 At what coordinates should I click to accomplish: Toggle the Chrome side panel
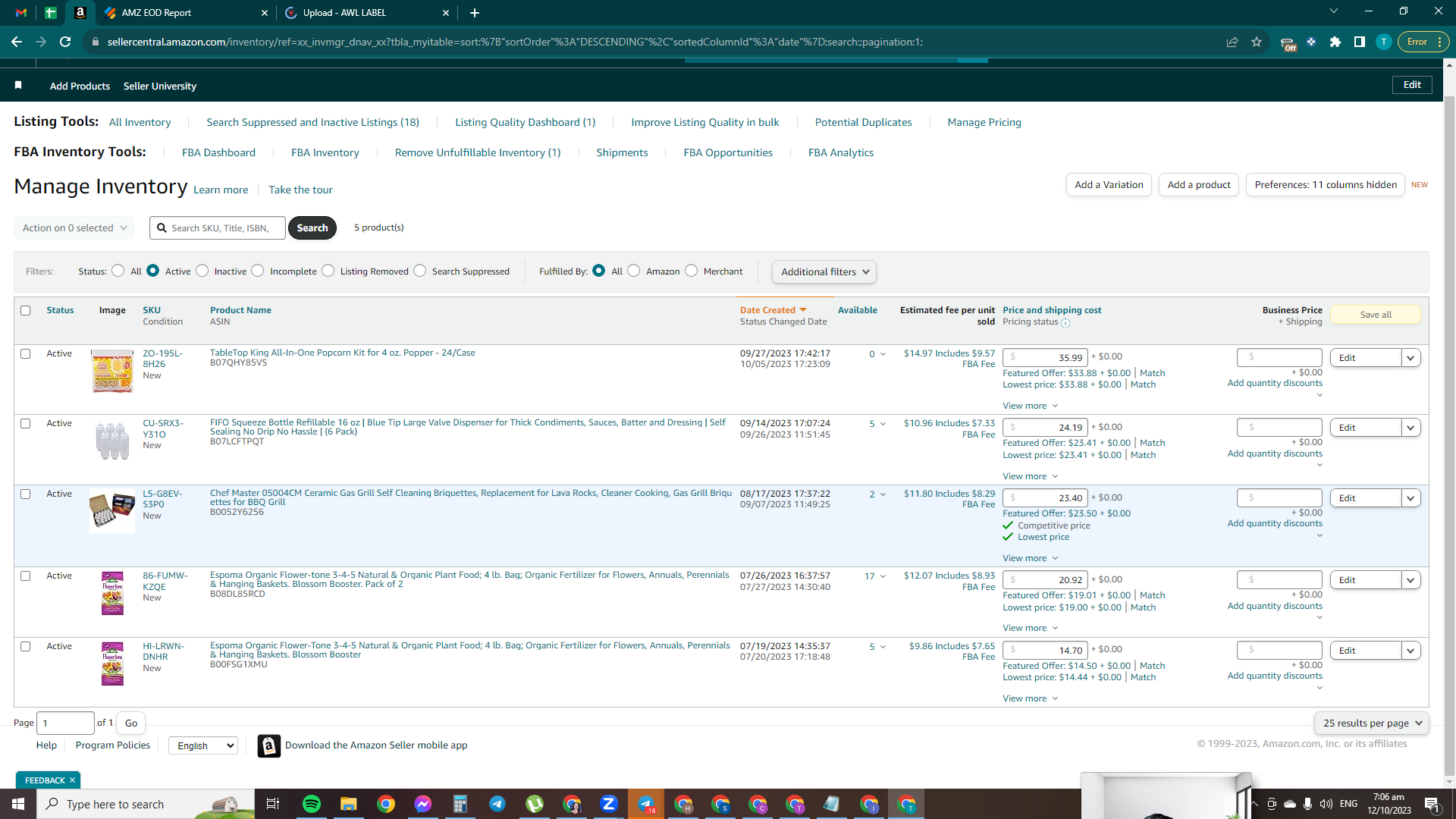pos(1360,42)
